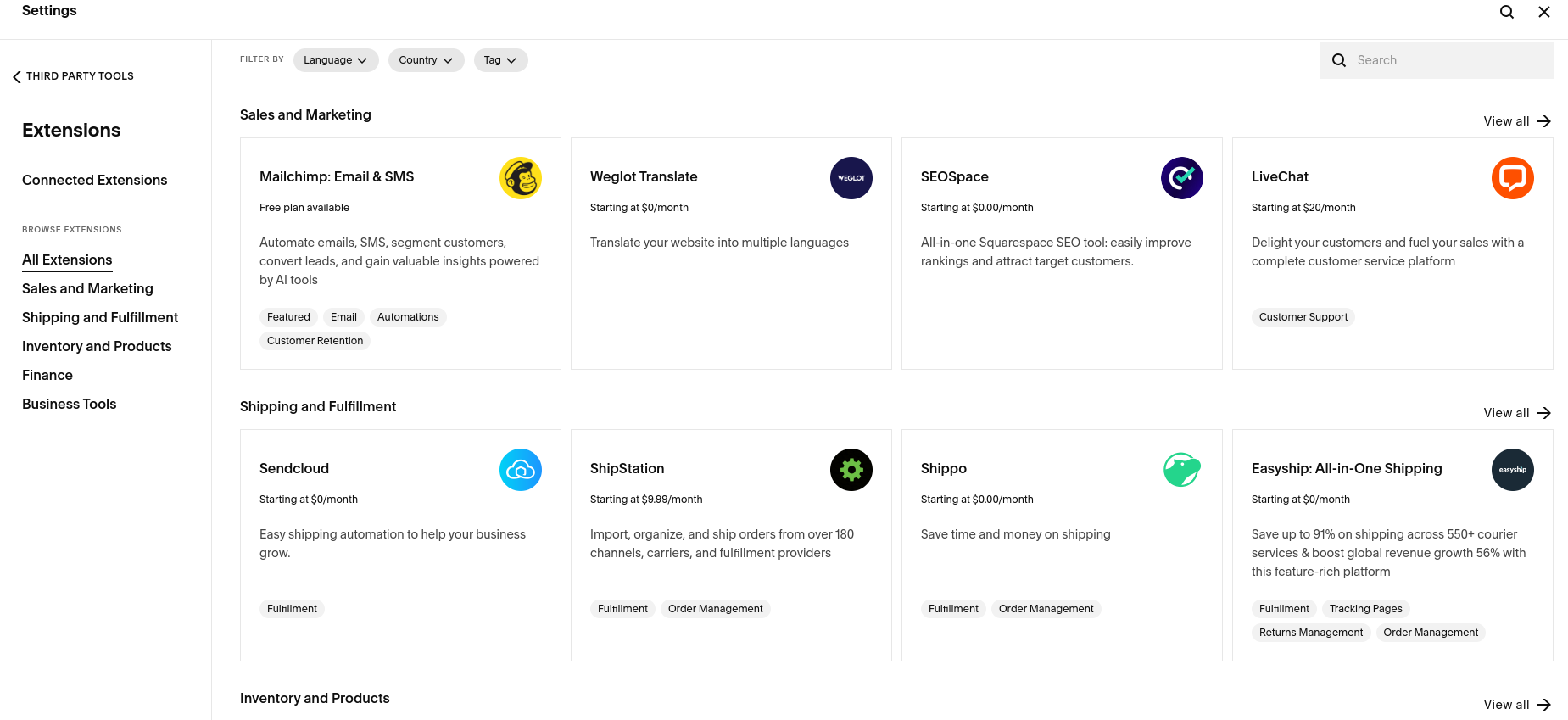
Task: Open the Tag filter dropdown
Action: click(500, 60)
